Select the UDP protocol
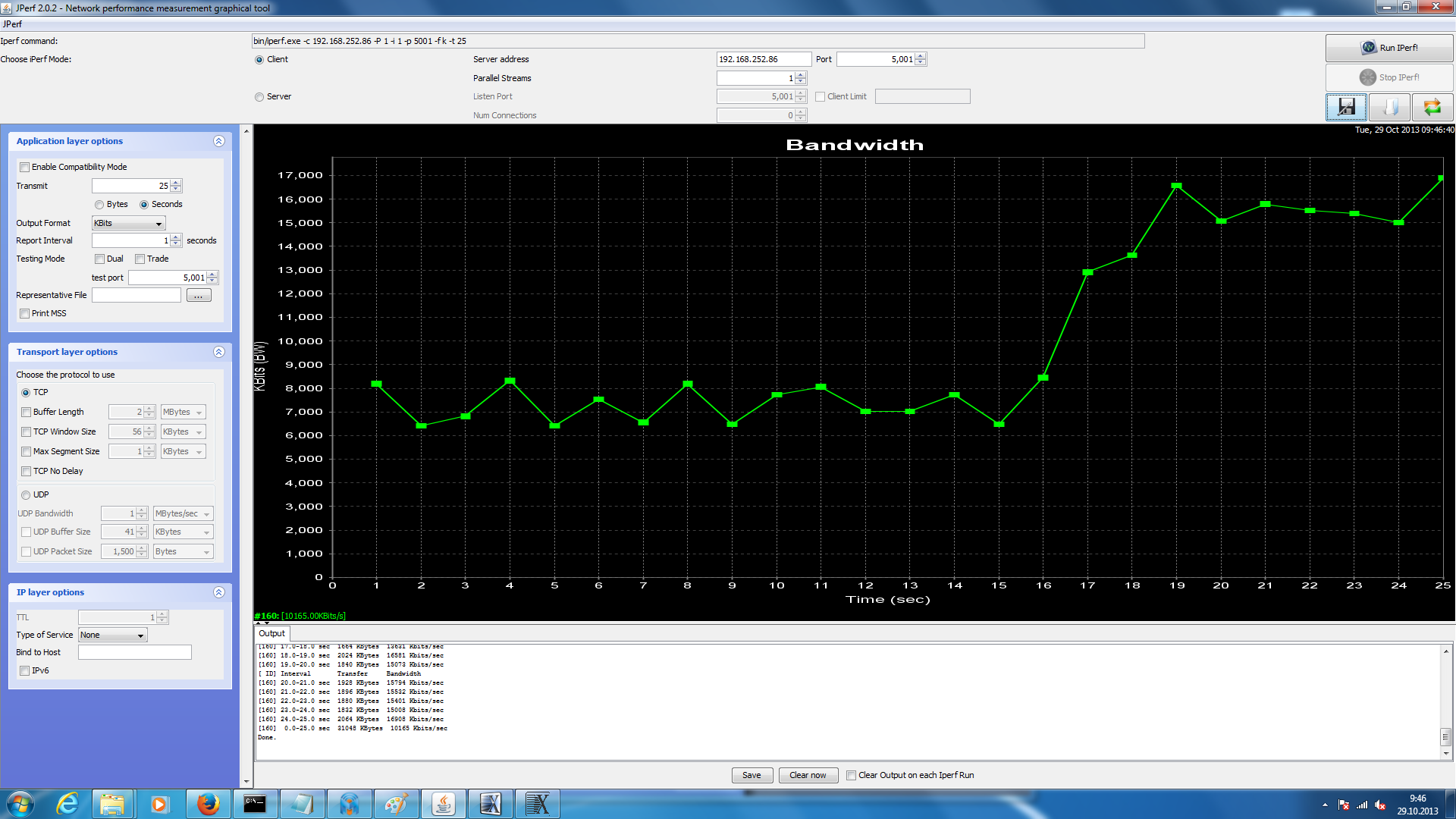 (x=26, y=495)
